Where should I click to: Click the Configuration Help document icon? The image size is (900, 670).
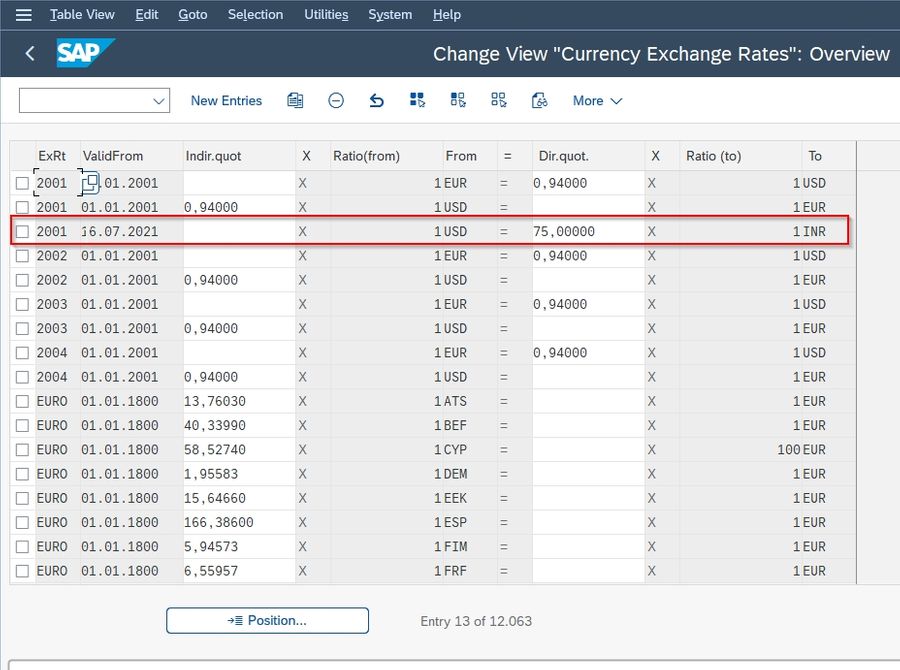(540, 100)
